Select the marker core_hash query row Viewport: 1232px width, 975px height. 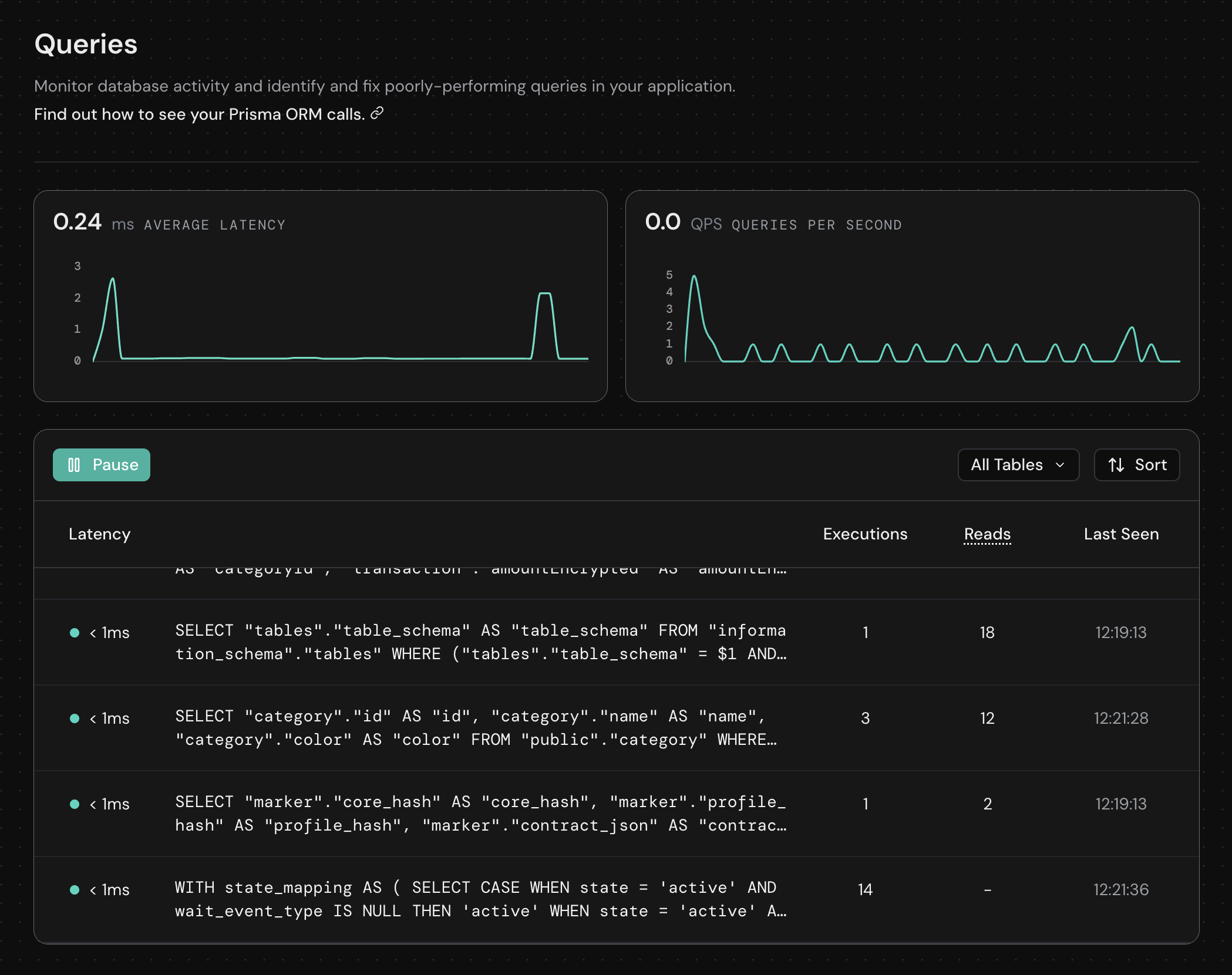(x=617, y=814)
